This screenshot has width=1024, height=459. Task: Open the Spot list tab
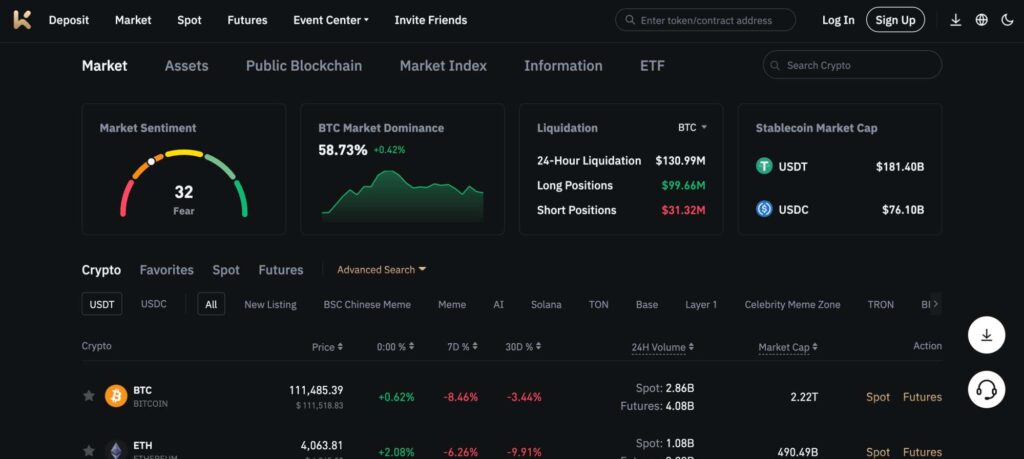pyautogui.click(x=226, y=270)
